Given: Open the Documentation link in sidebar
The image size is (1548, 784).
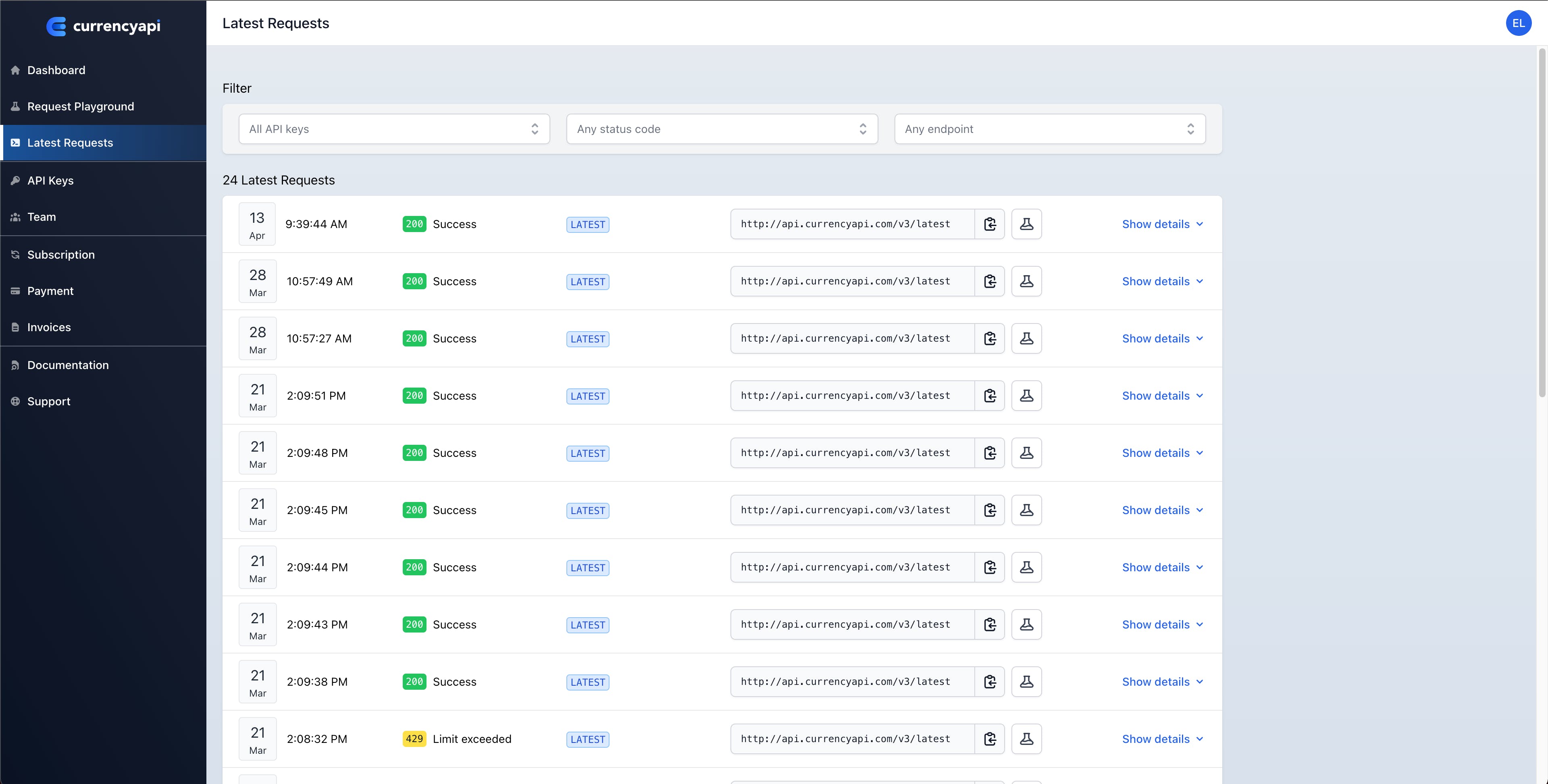Looking at the screenshot, I should (68, 365).
